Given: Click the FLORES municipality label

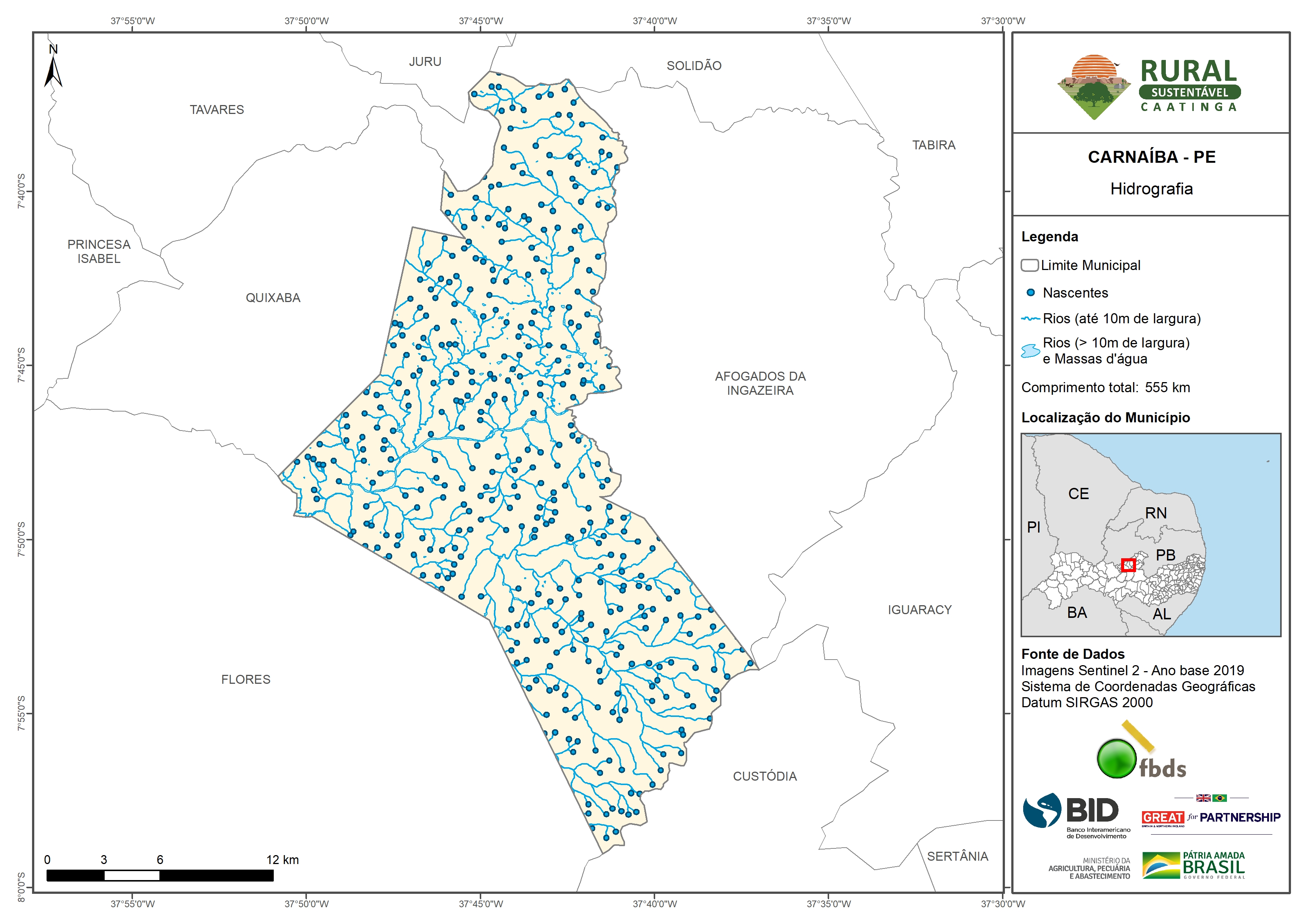Looking at the screenshot, I should [245, 679].
